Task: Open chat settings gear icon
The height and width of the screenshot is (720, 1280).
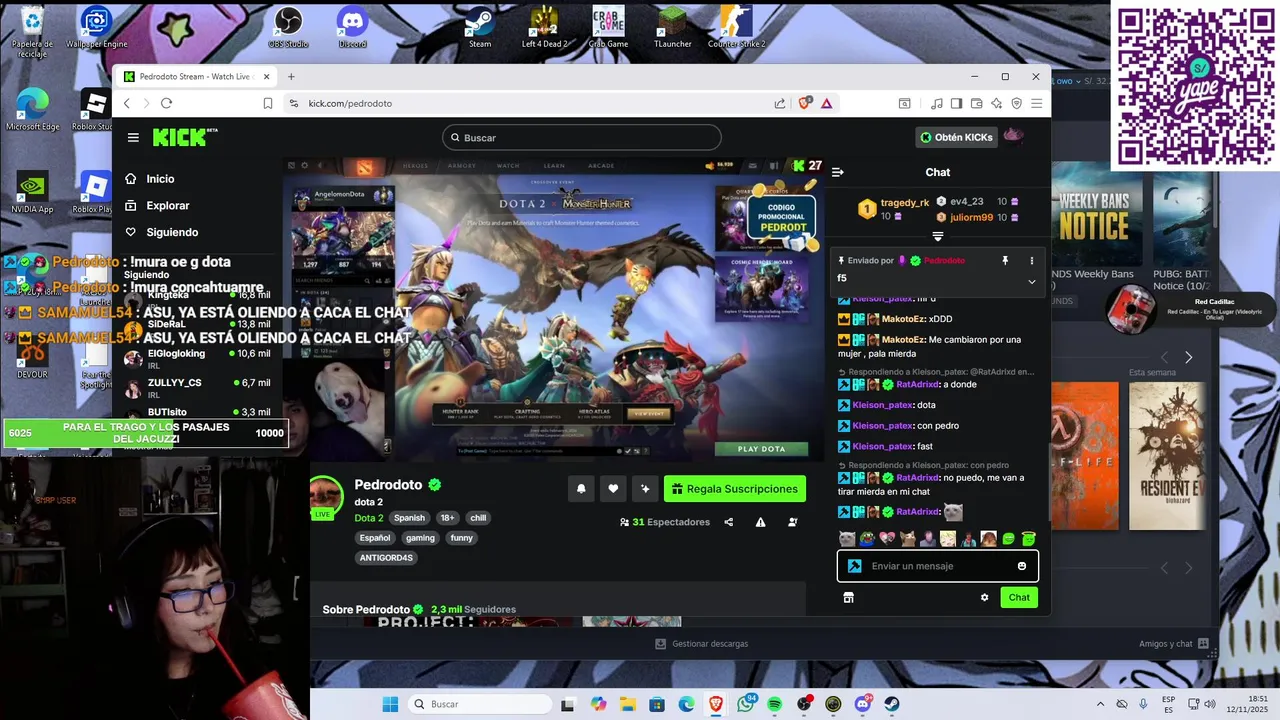Action: pyautogui.click(x=985, y=597)
